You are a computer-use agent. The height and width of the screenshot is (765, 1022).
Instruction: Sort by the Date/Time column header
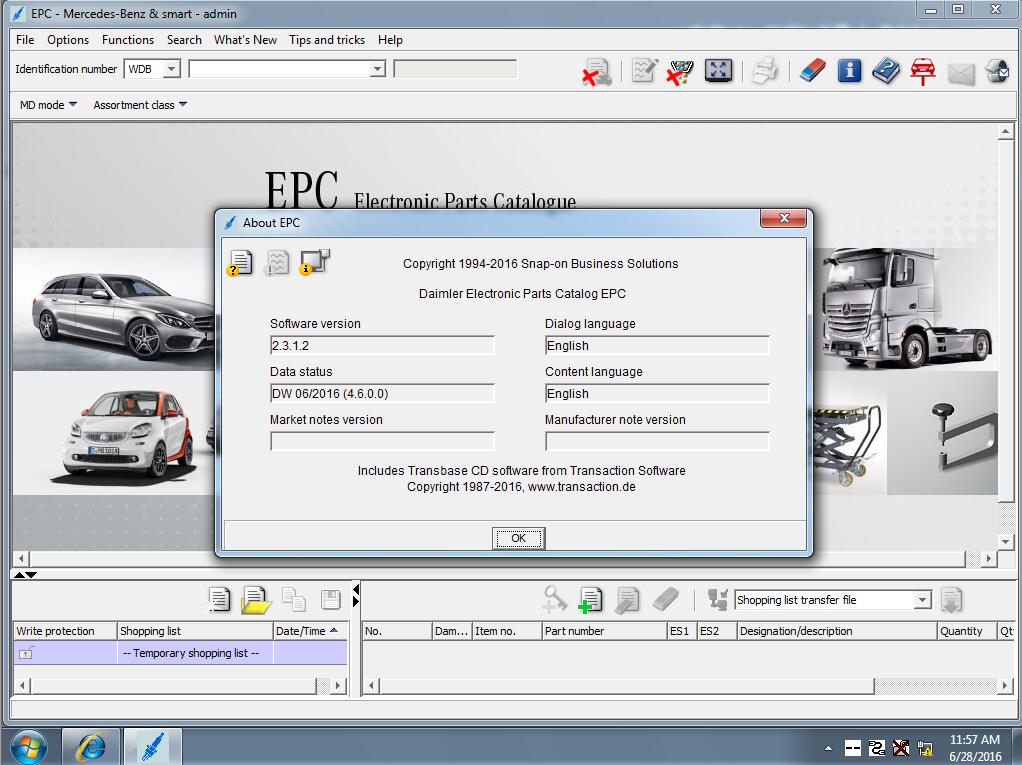(x=310, y=631)
